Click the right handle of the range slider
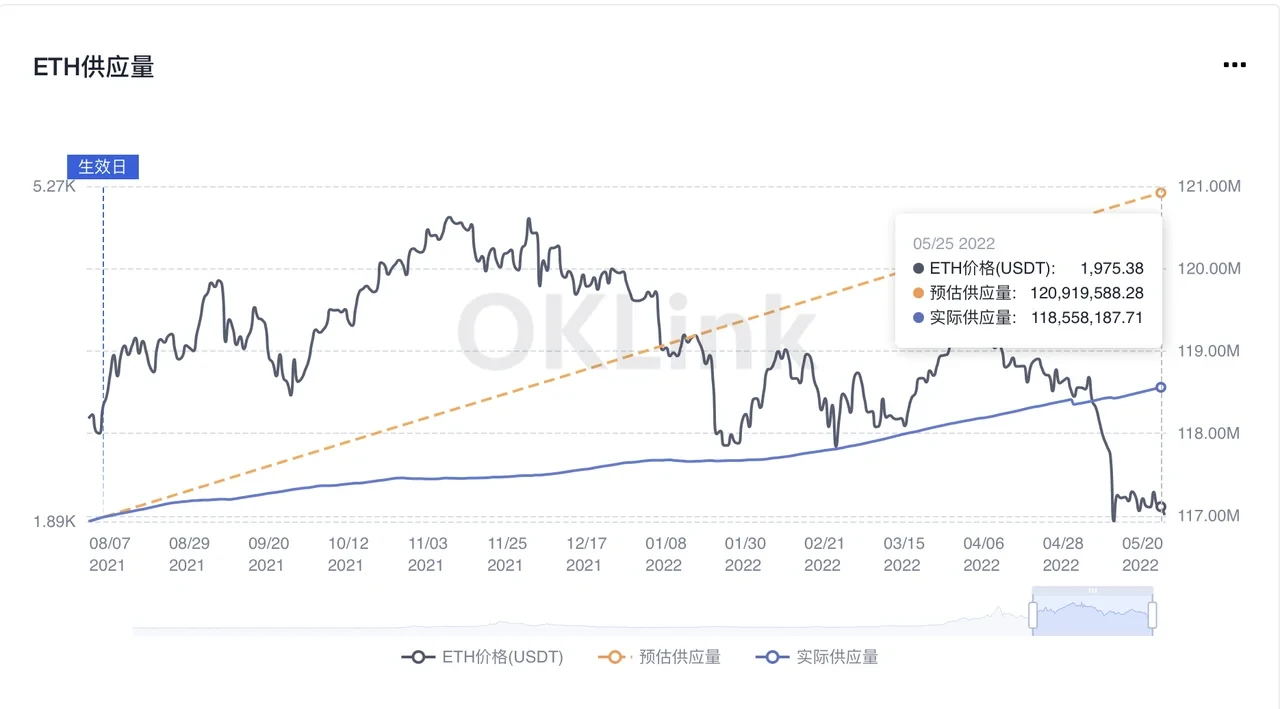Screen dimensions: 1280x709 (x=1152, y=614)
